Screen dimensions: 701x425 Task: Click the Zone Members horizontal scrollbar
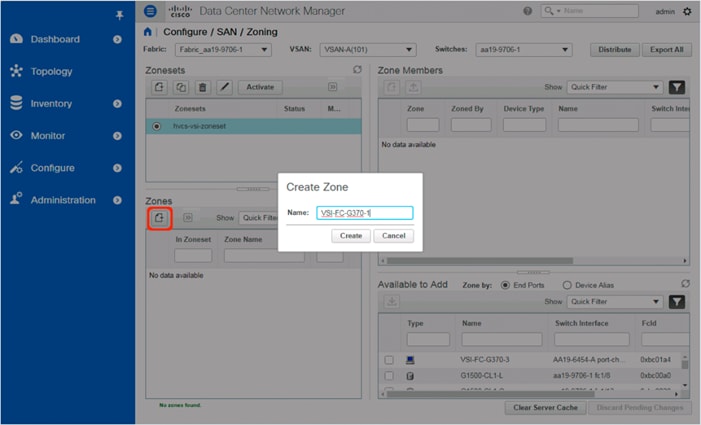480,261
